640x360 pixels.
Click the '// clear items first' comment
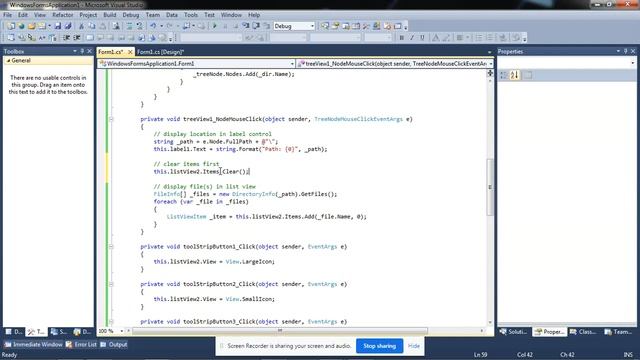click(x=186, y=164)
